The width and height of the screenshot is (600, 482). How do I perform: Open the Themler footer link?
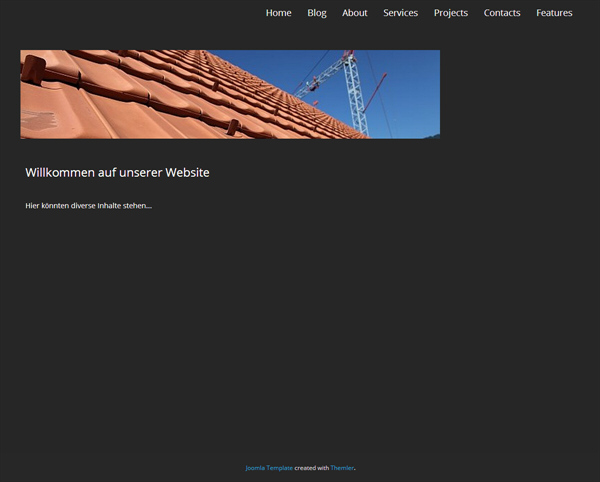click(x=342, y=468)
